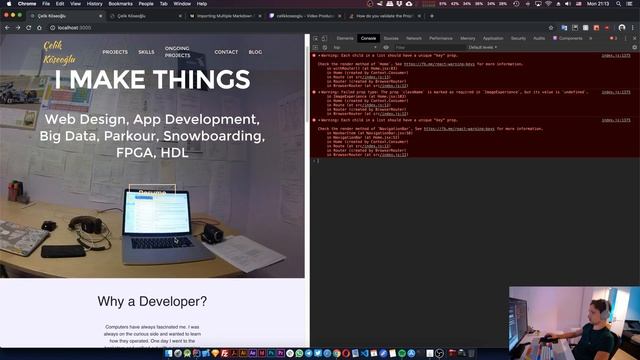Focus the console Filter field
This screenshot has width=640, height=360.
point(429,47)
